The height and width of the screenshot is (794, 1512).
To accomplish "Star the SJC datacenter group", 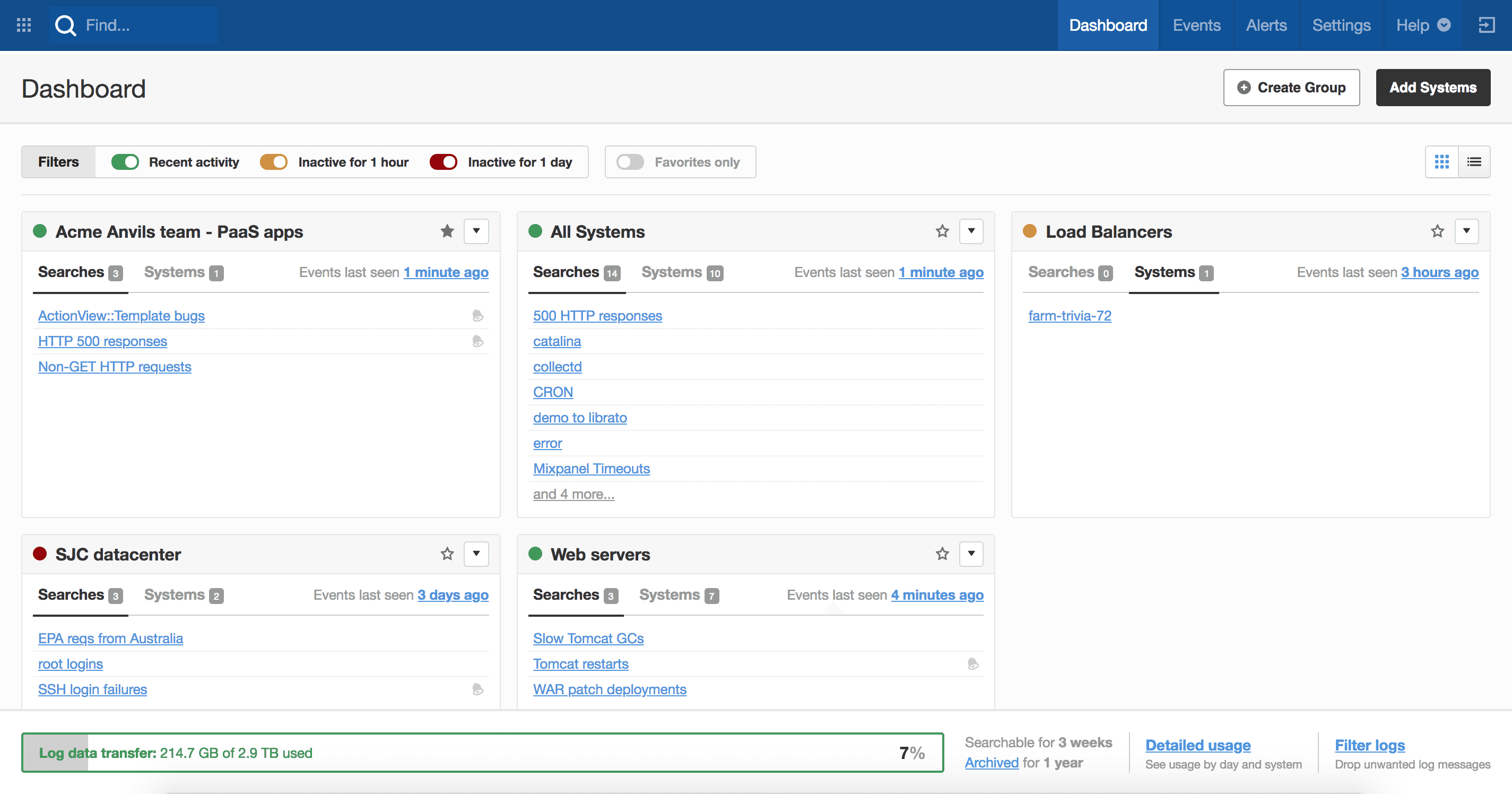I will pyautogui.click(x=447, y=554).
